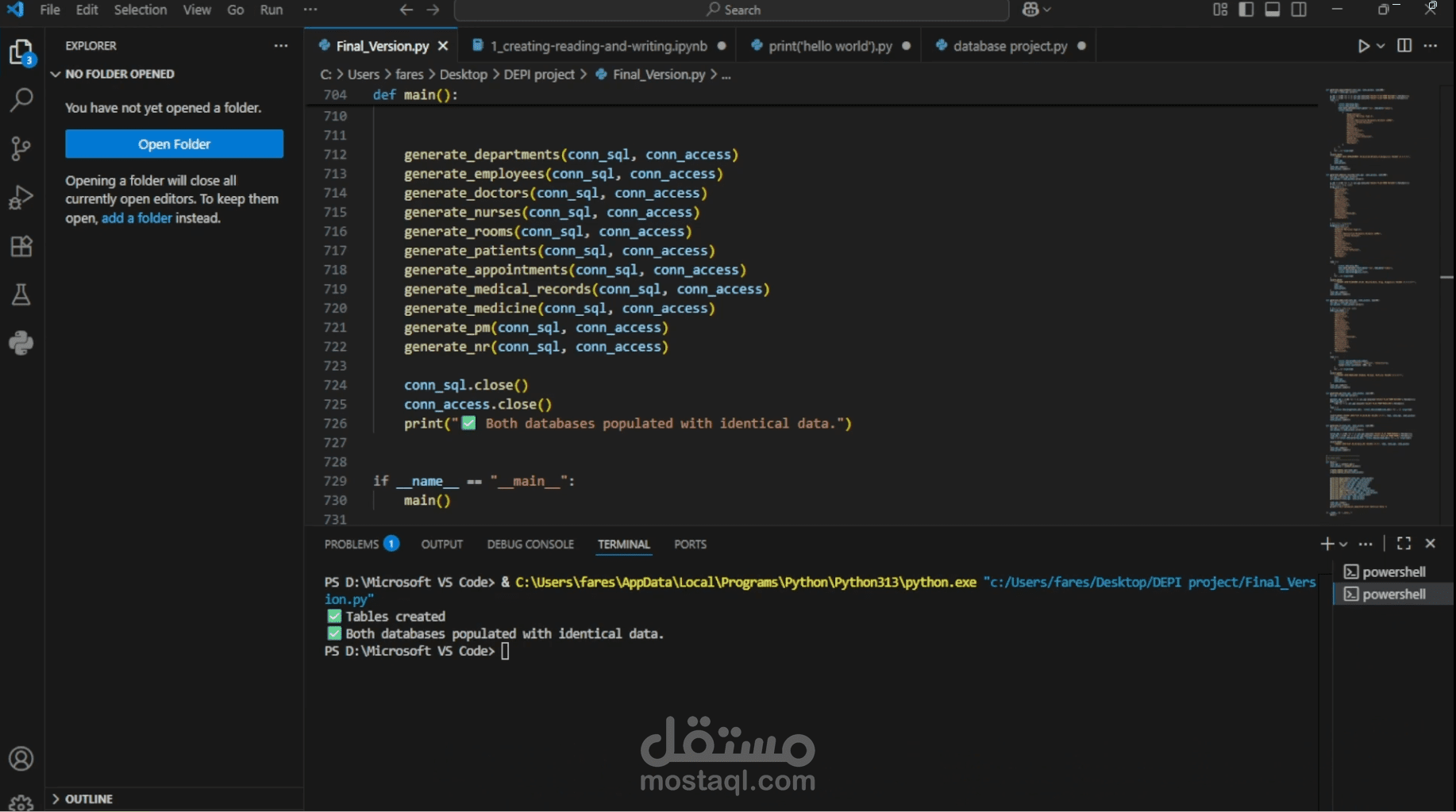Close the terminal panel
This screenshot has height=812, width=1456.
[1431, 544]
